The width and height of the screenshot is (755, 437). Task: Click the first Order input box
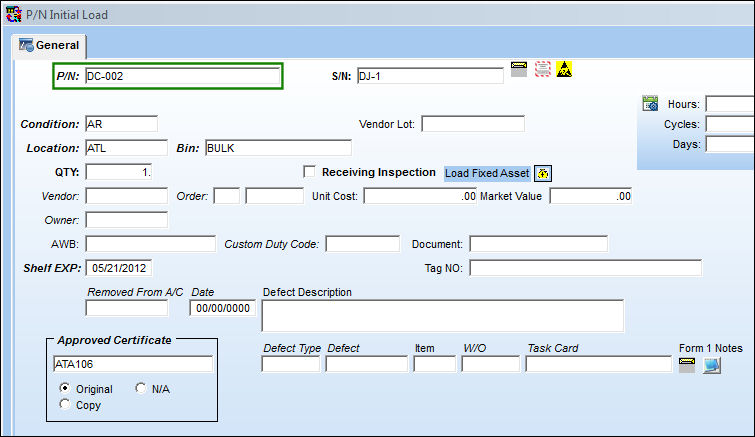click(227, 196)
